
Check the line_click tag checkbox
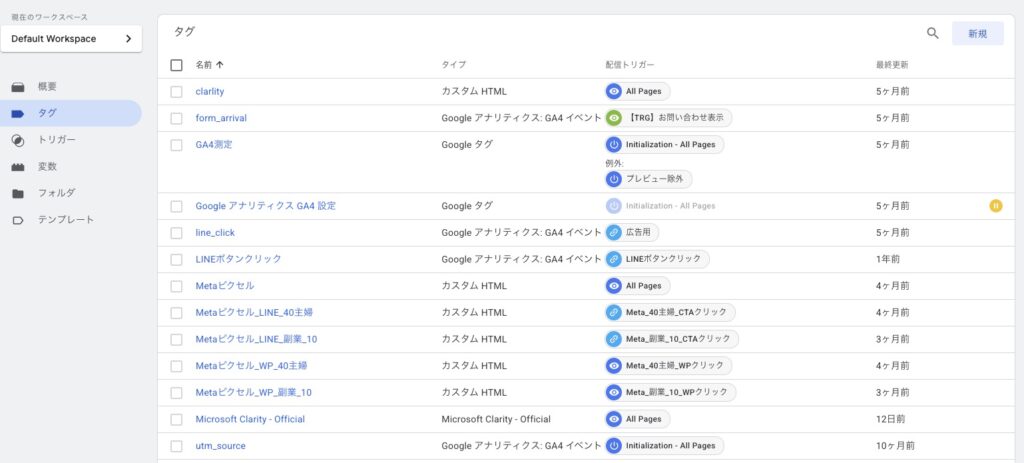pyautogui.click(x=176, y=233)
